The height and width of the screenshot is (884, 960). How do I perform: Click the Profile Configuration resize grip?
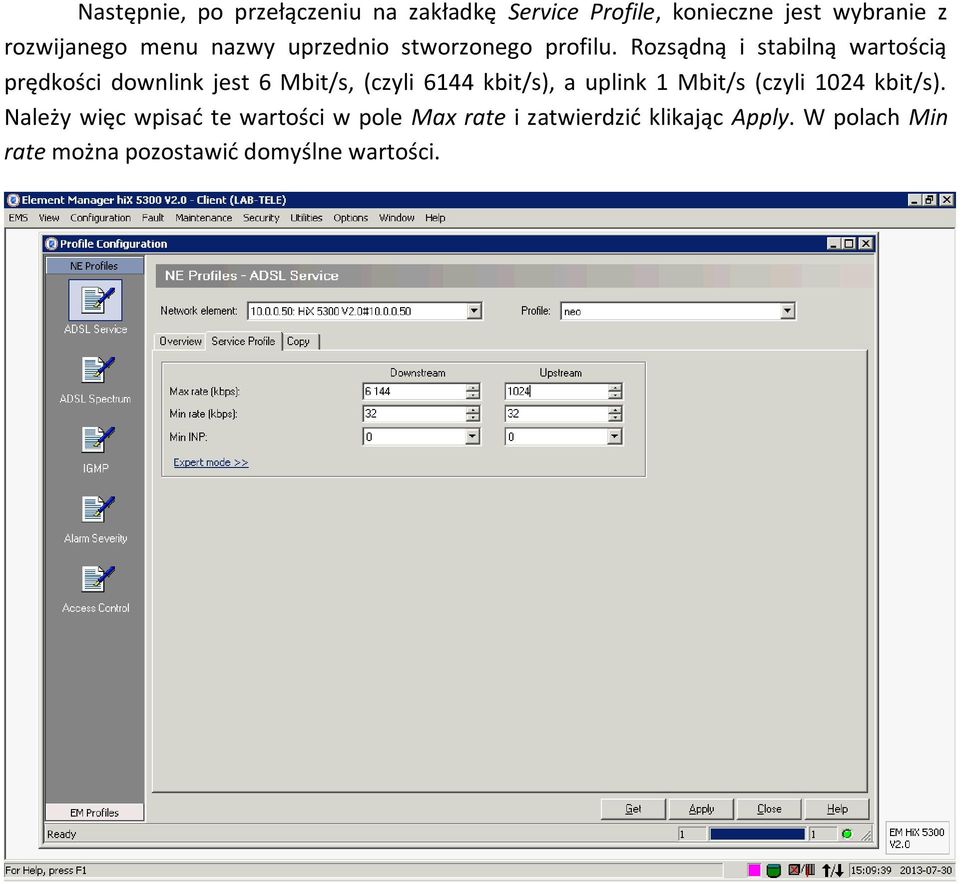coord(867,834)
